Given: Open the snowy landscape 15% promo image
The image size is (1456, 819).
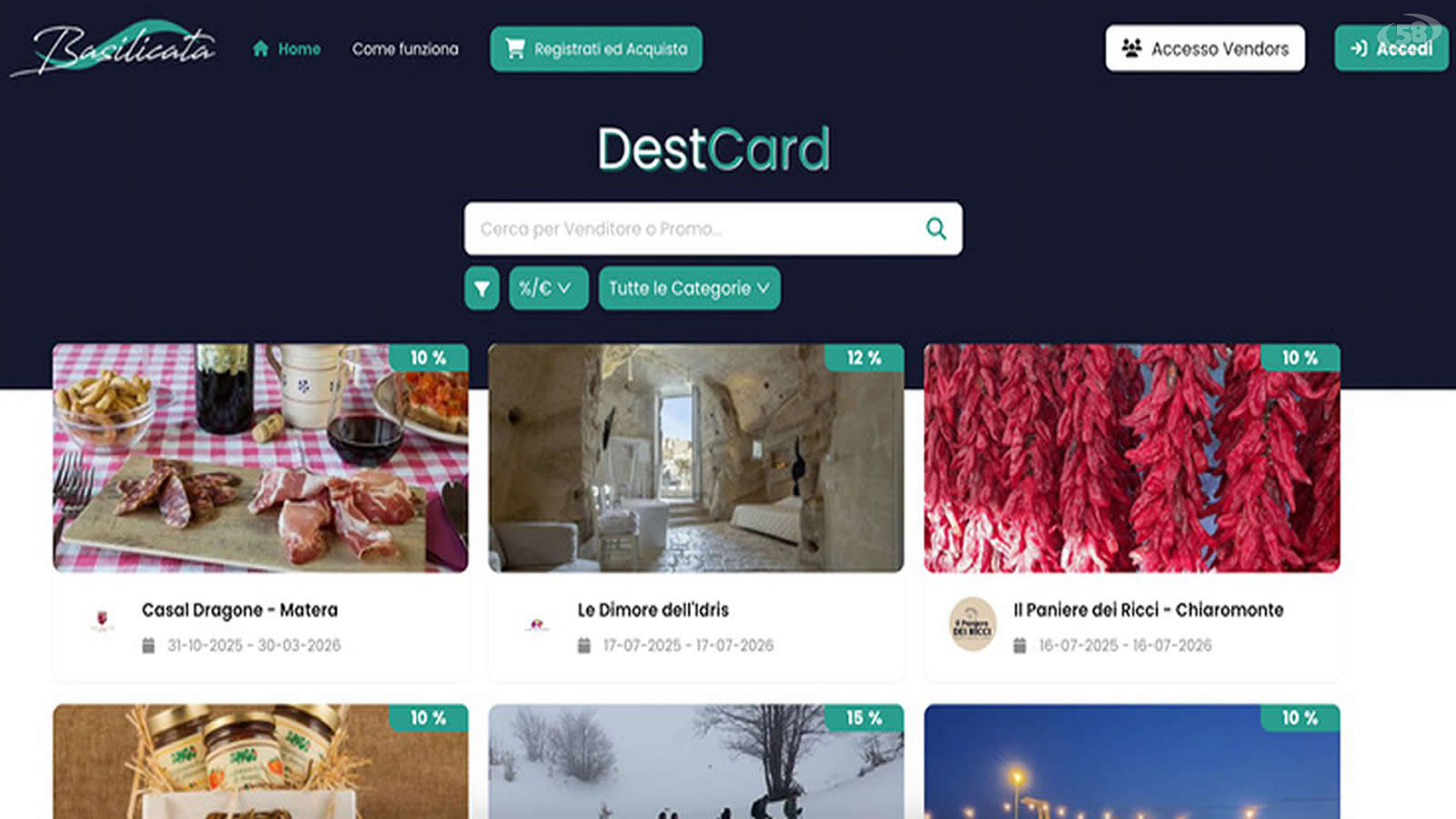Looking at the screenshot, I should click(x=696, y=762).
